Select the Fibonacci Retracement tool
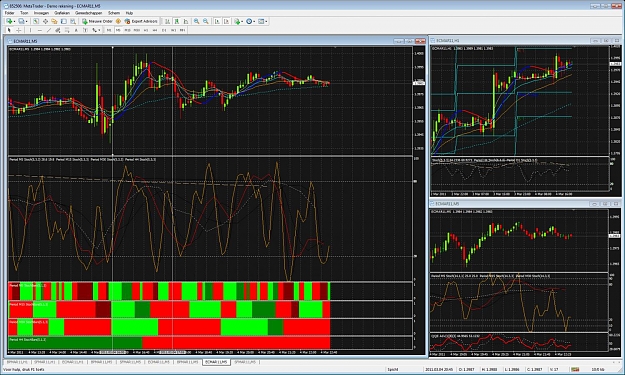Viewport: 625px width, 375px height. [67, 30]
